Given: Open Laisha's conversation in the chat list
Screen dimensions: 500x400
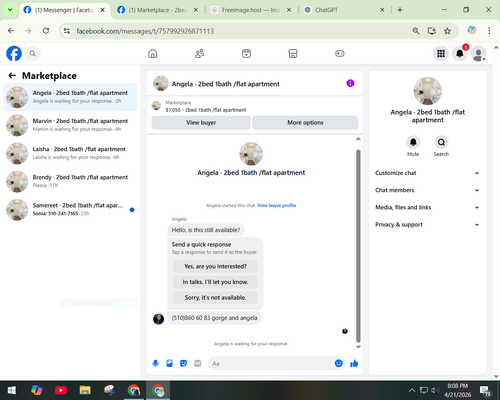Looking at the screenshot, I should [70, 153].
